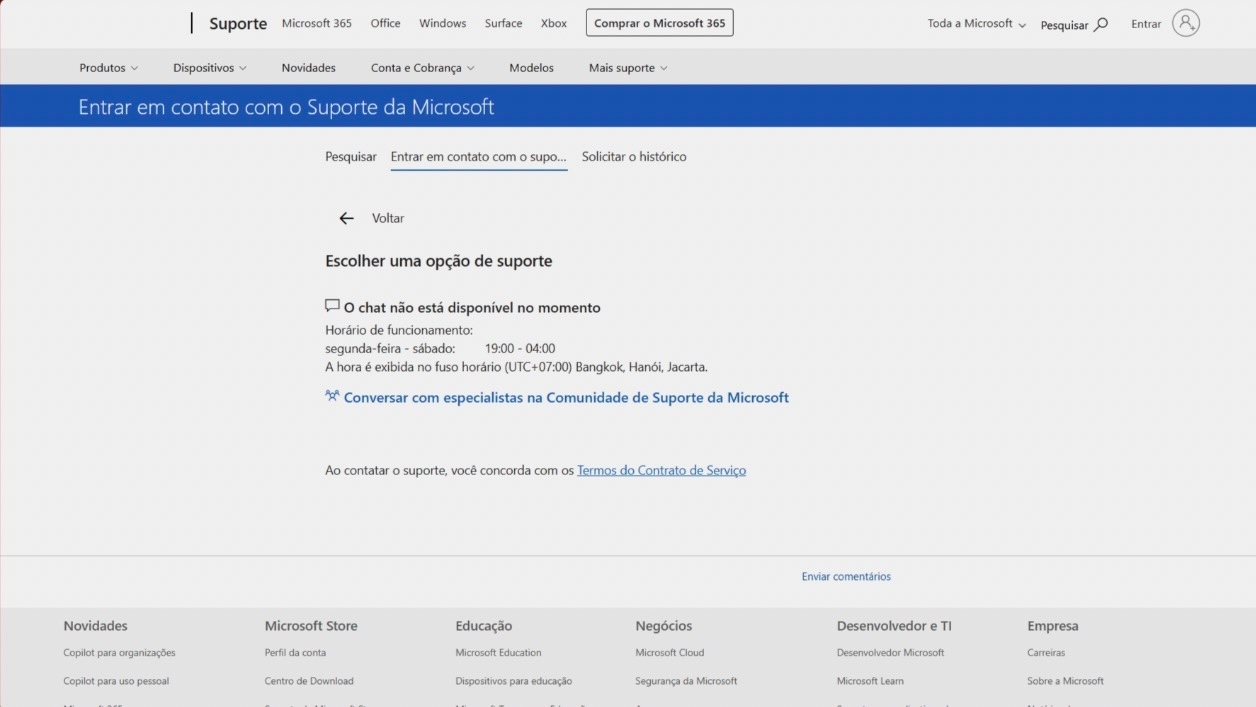The width and height of the screenshot is (1256, 707).
Task: Click the community people icon beside Conversar link
Action: [332, 396]
